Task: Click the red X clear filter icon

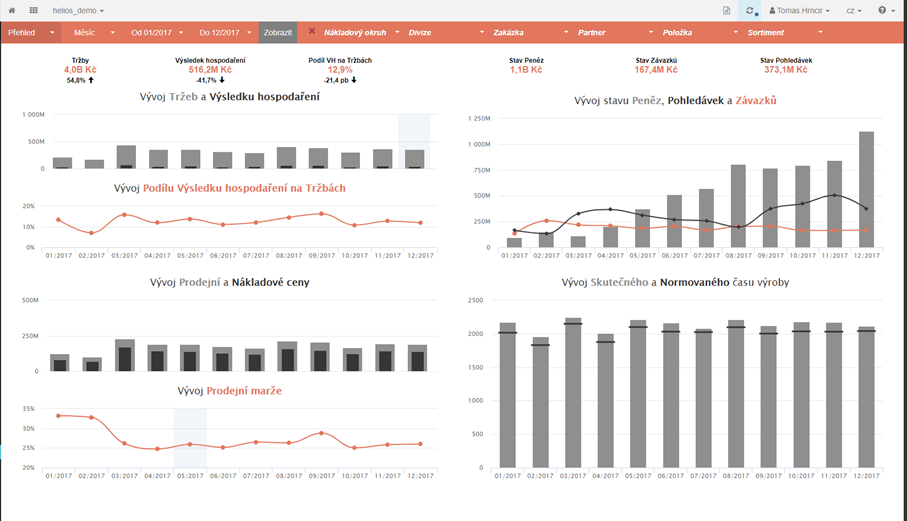Action: coord(312,32)
